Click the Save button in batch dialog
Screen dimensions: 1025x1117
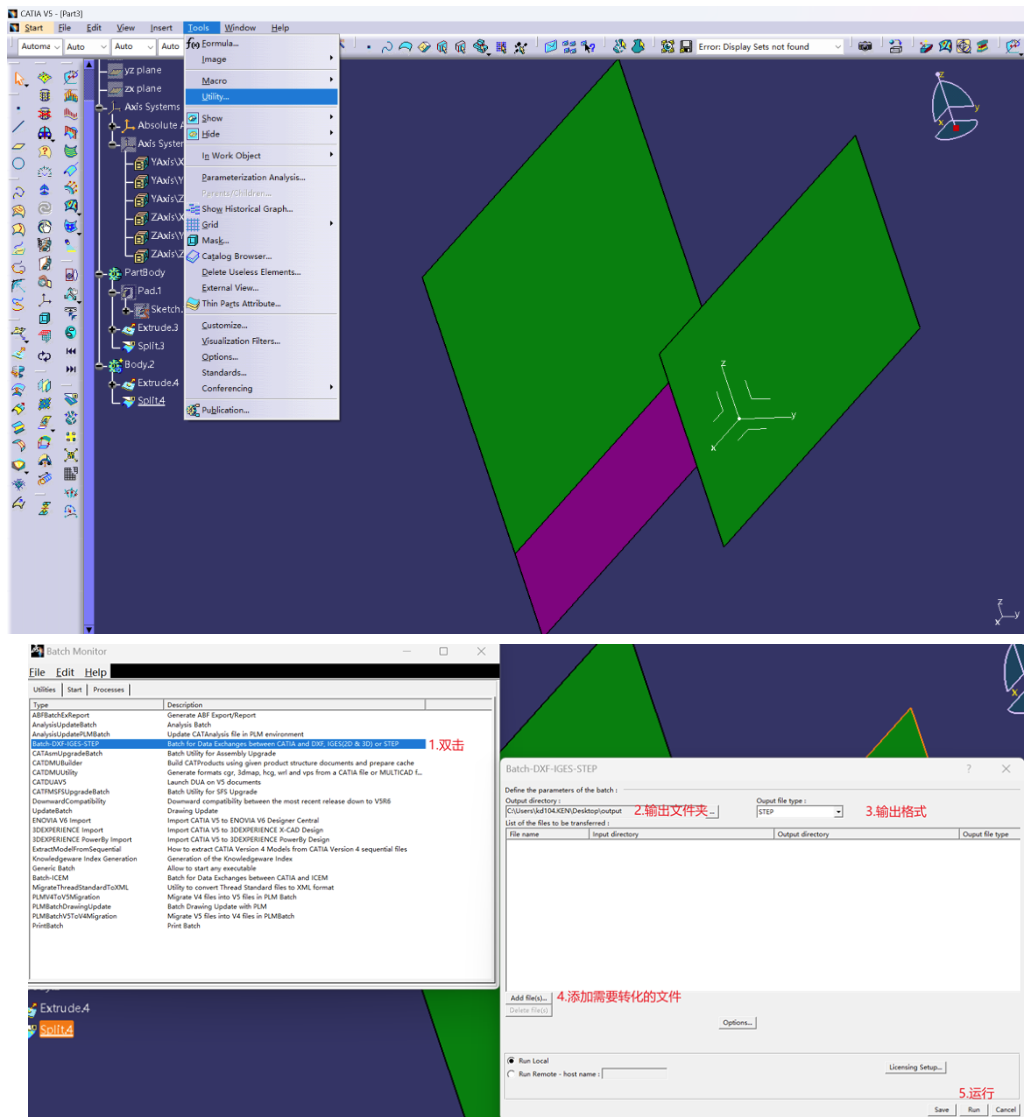(x=942, y=1109)
